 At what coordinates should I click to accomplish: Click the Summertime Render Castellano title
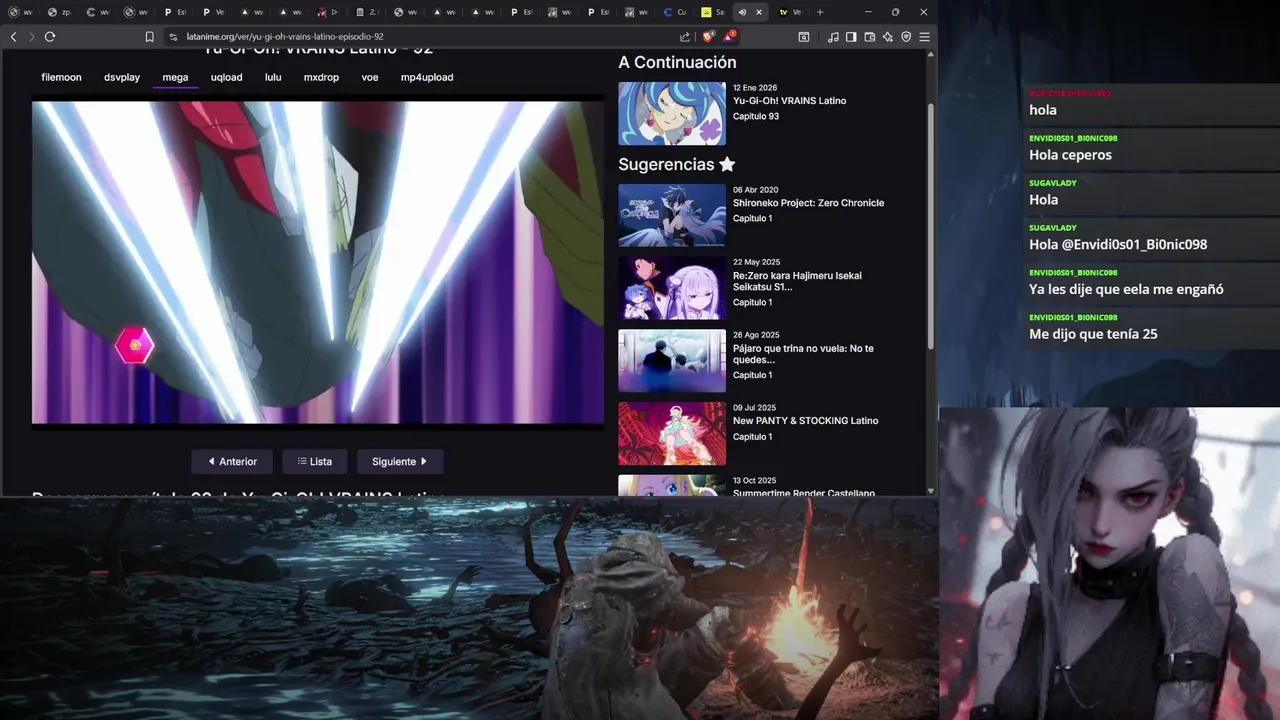[803, 493]
